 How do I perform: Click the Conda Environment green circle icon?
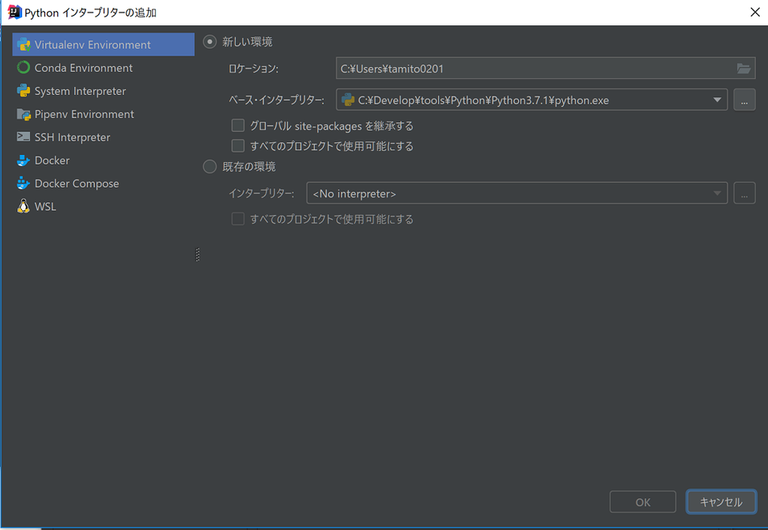pos(24,68)
